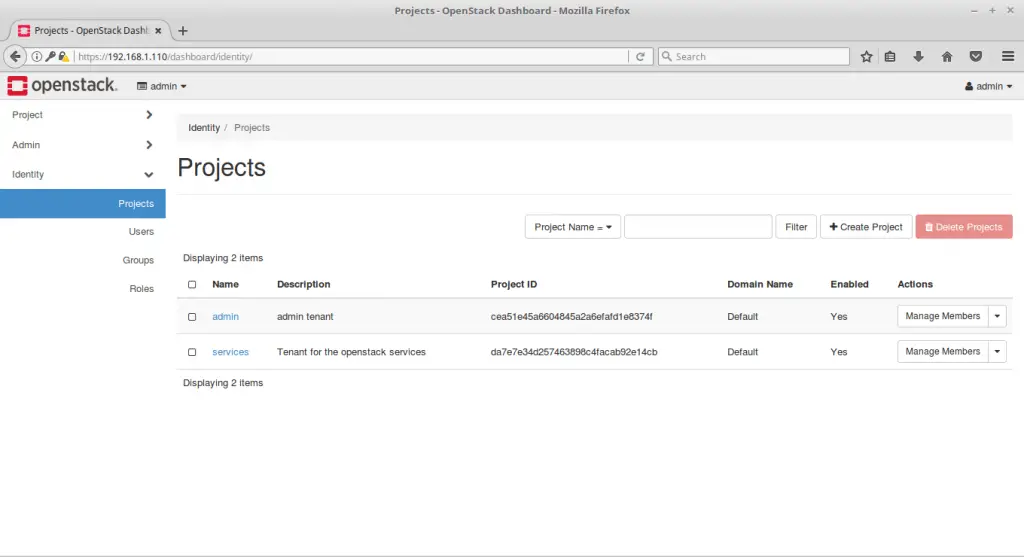Image resolution: width=1024 pixels, height=557 pixels.
Task: Select the Projects - OpenStack Dashboard tab
Action: tap(90, 31)
